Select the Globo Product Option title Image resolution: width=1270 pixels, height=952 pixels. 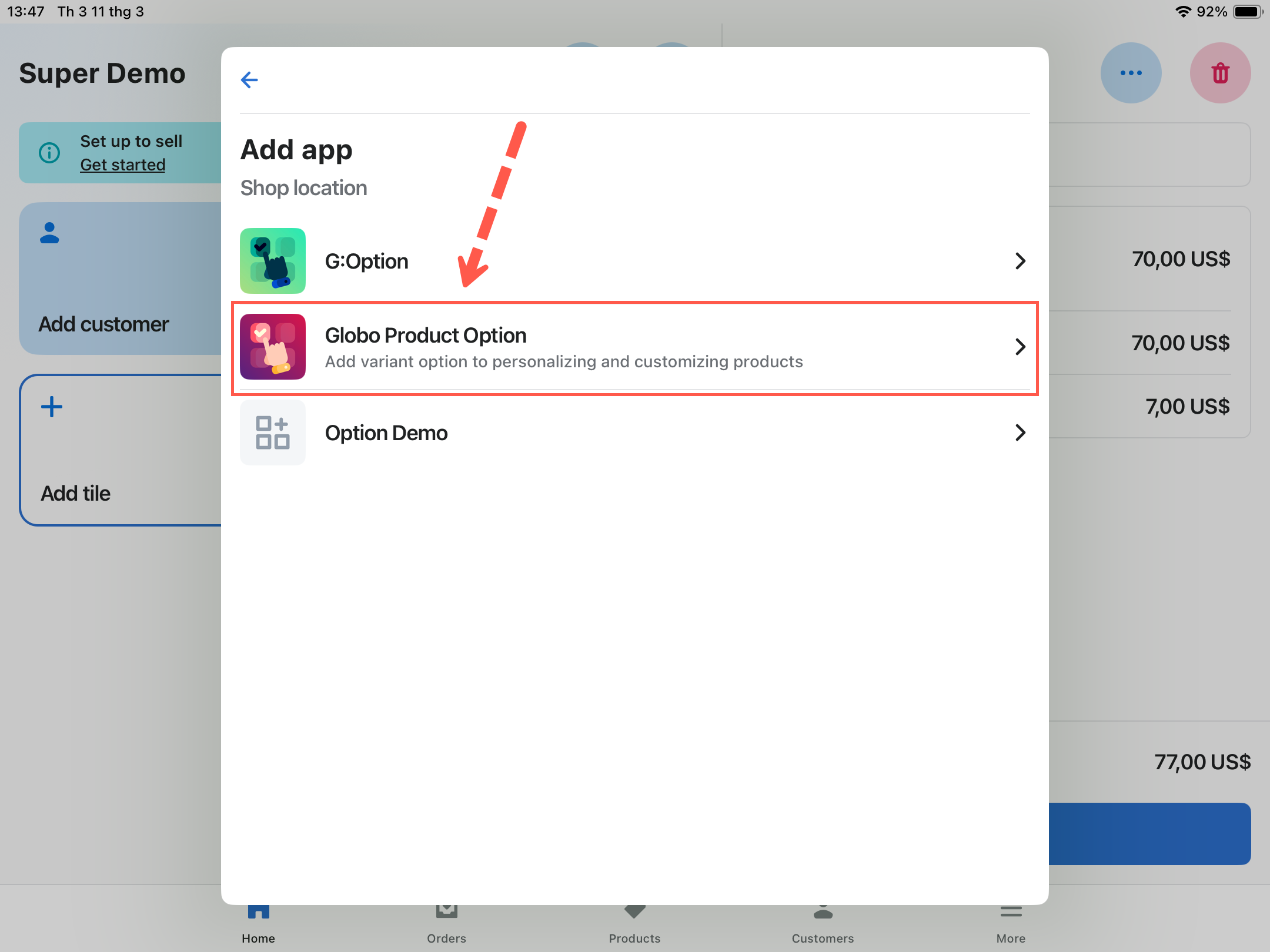click(x=426, y=336)
